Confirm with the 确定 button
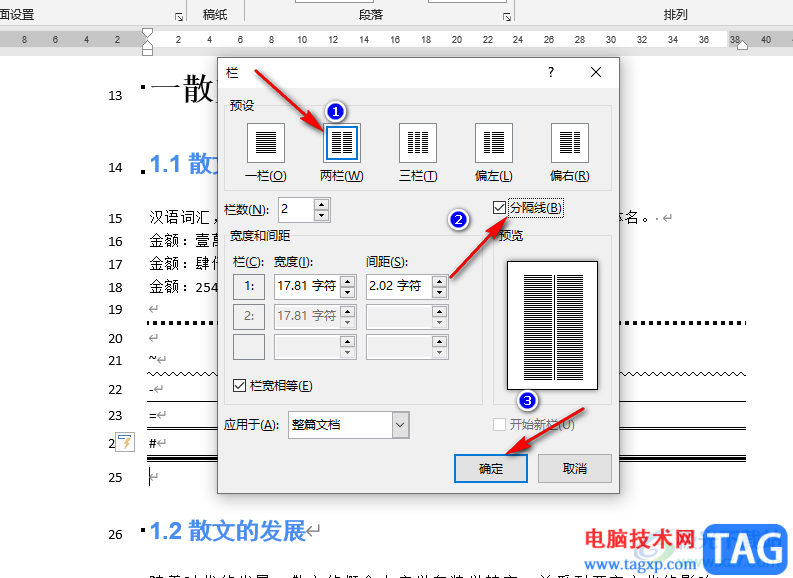The image size is (793, 578). point(491,468)
